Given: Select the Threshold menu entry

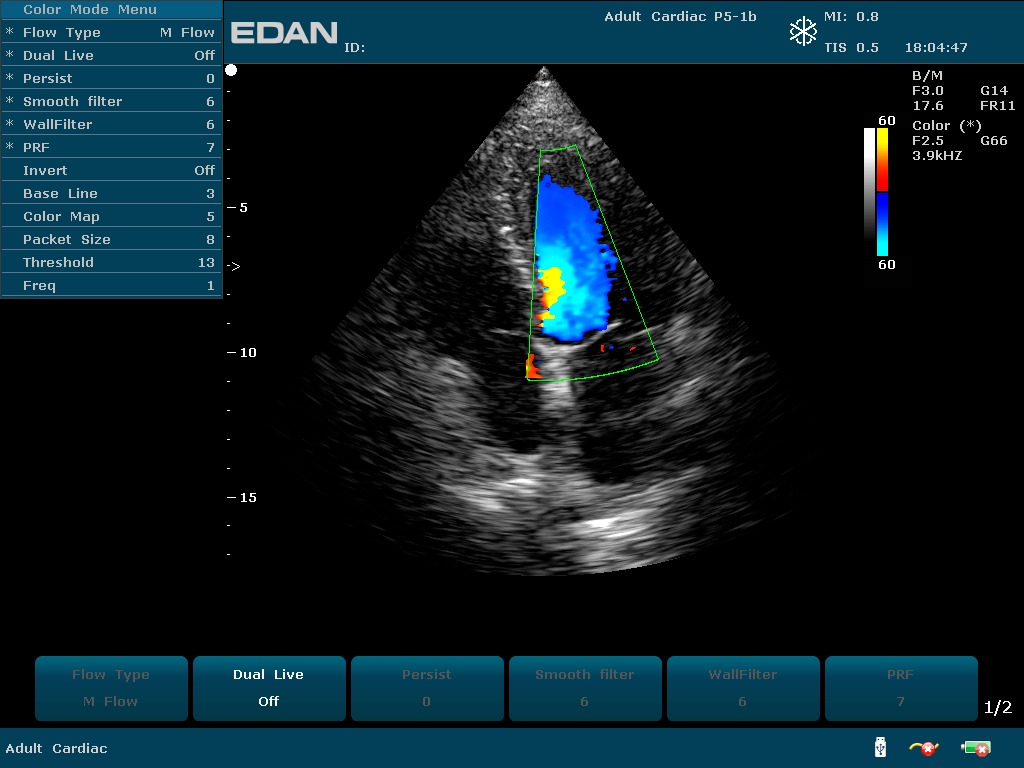Looking at the screenshot, I should (110, 262).
